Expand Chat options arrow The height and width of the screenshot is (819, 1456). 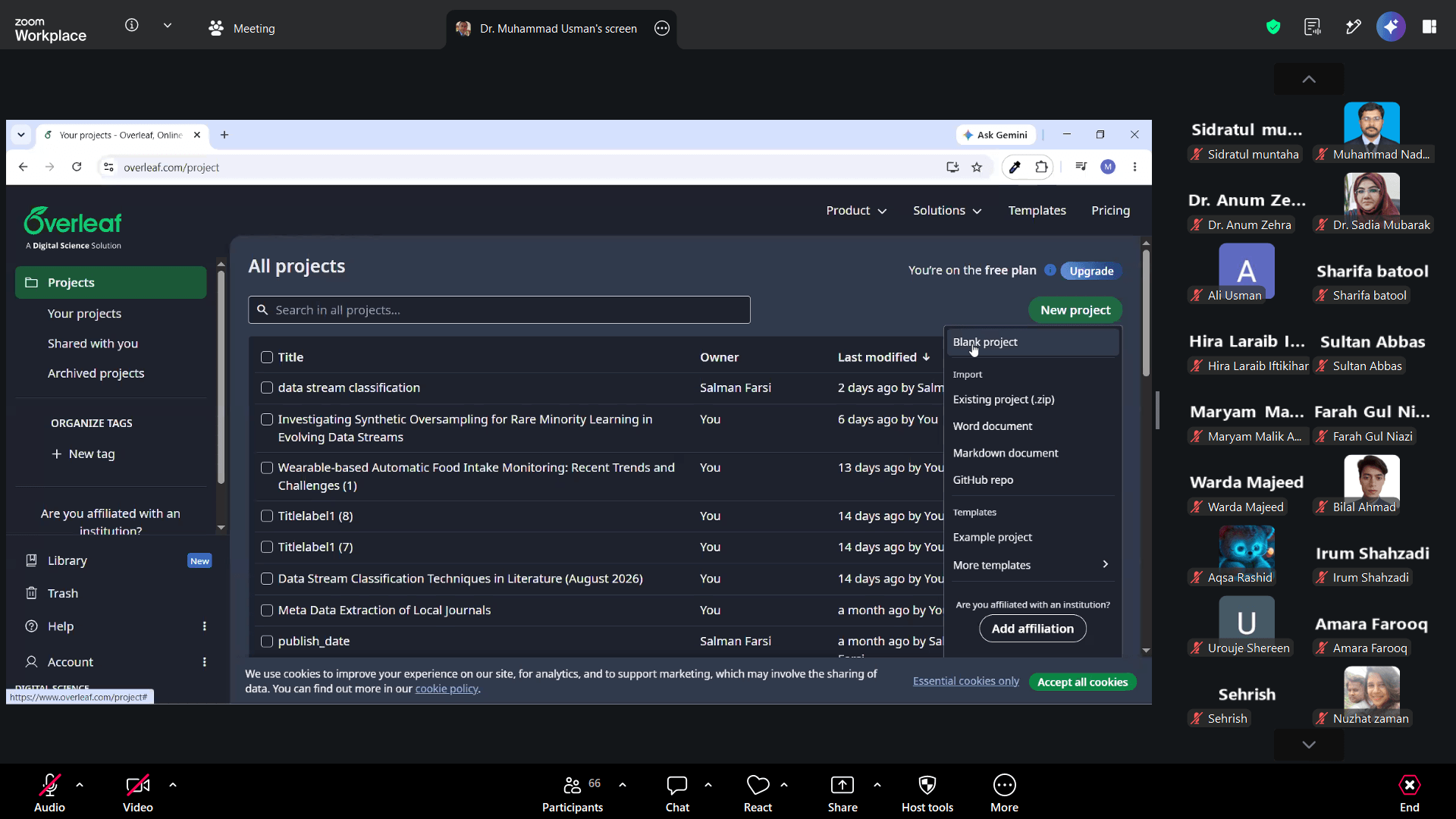click(x=708, y=785)
